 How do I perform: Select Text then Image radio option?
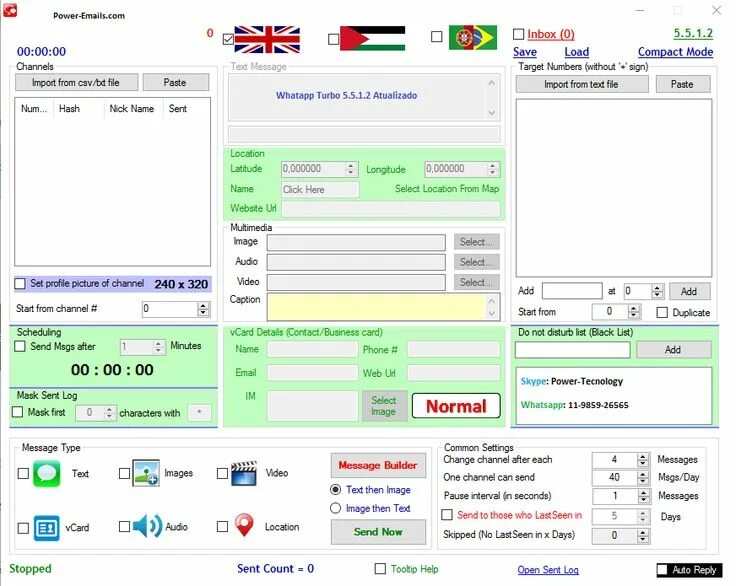[335, 489]
